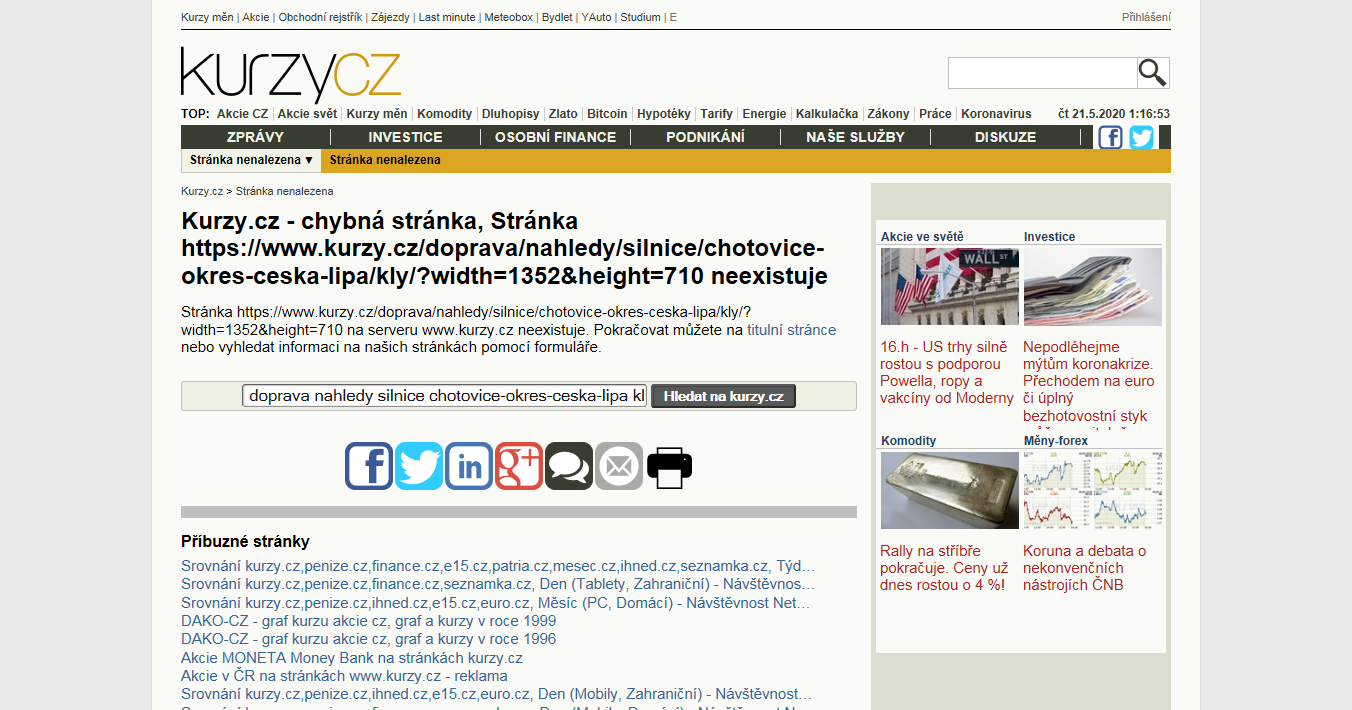Open TOP link Komodity
Screen dimensions: 1352x710
(x=444, y=114)
